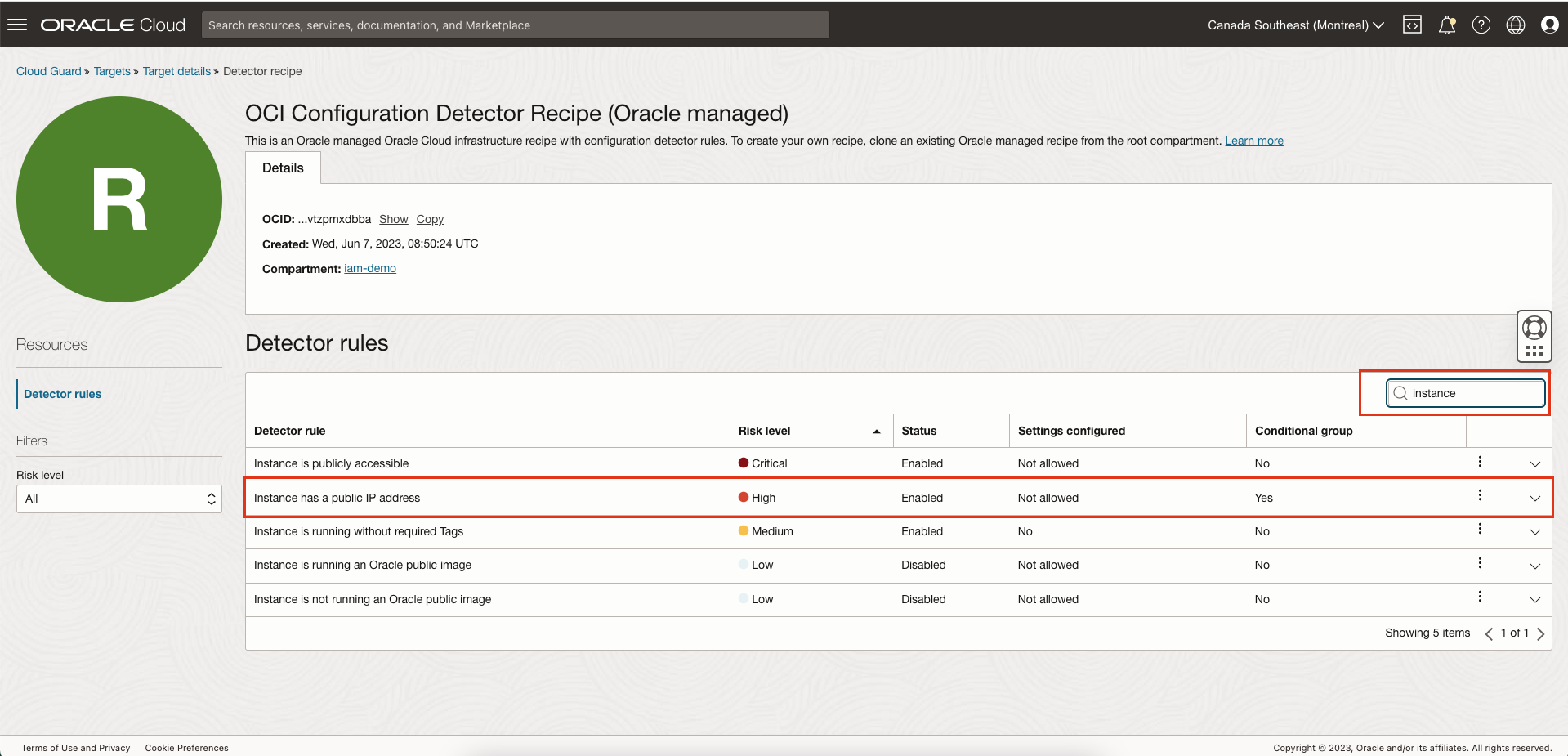
Task: Open the help question mark icon
Action: point(1481,25)
